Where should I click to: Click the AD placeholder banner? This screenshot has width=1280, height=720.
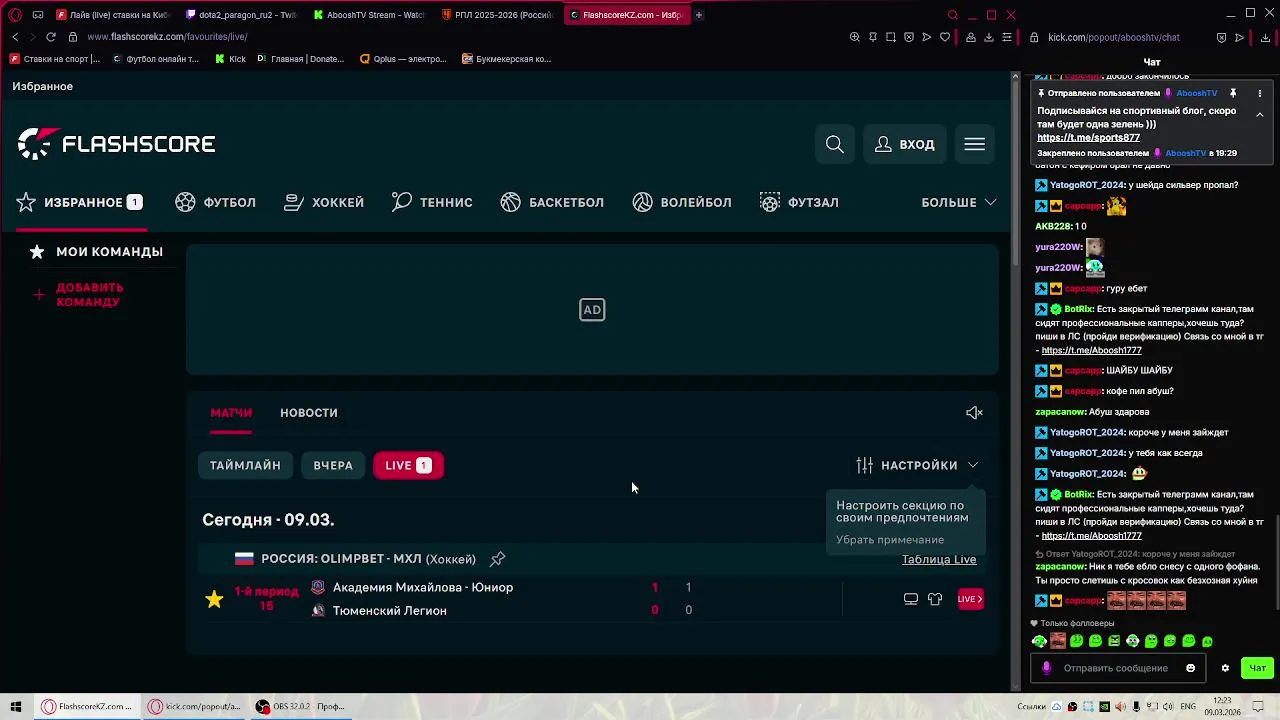click(592, 310)
